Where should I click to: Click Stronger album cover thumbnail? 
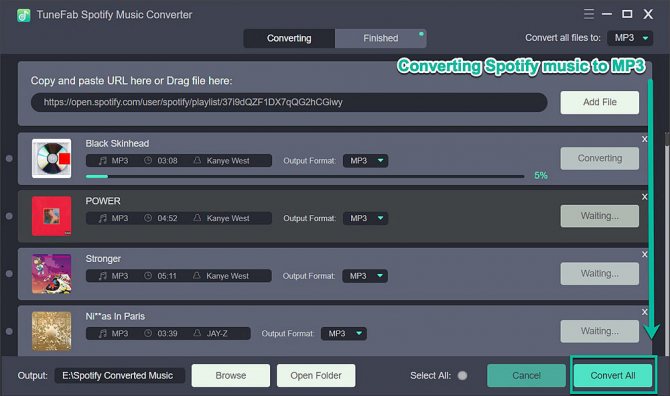[x=52, y=274]
